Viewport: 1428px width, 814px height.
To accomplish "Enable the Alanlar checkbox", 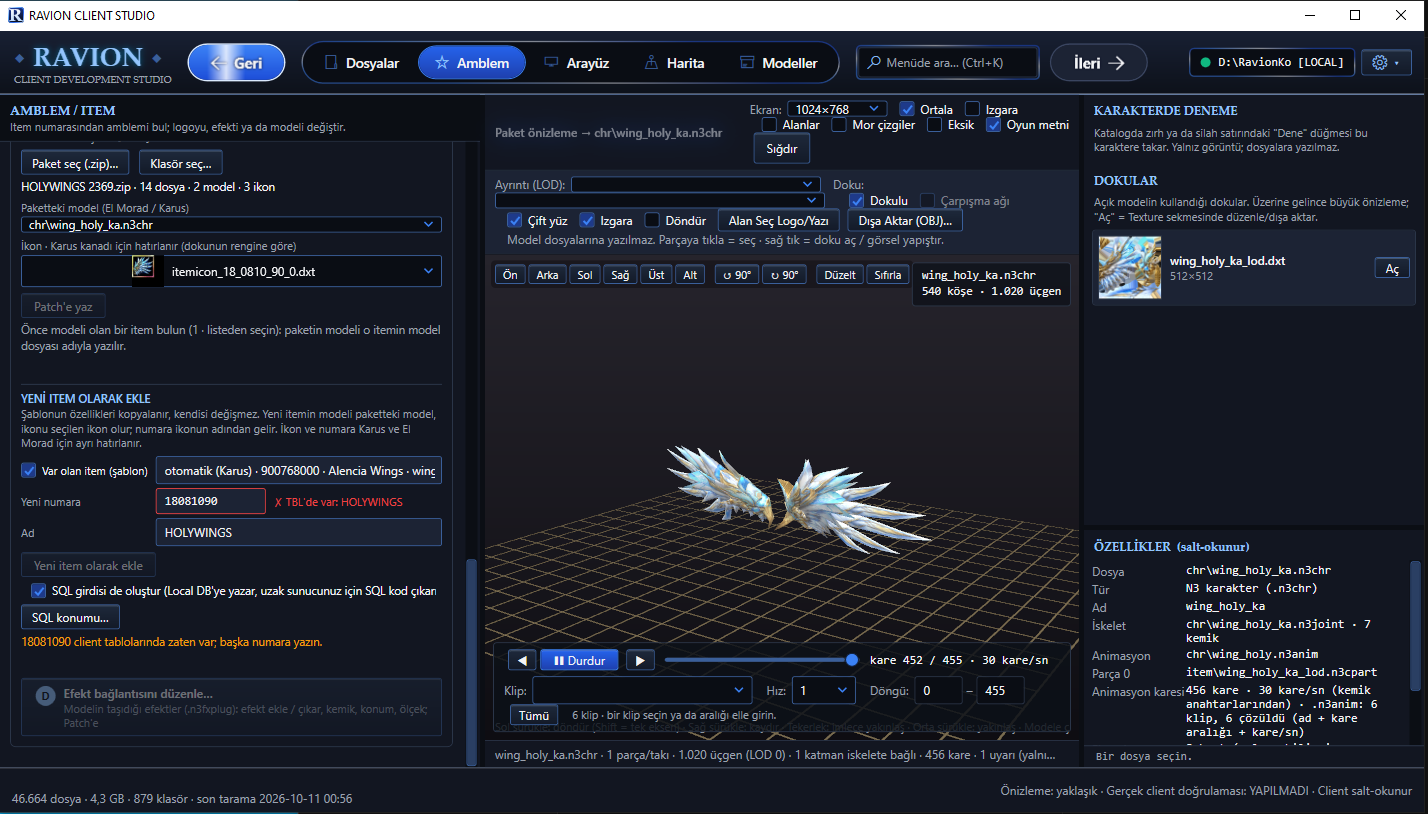I will coord(769,125).
